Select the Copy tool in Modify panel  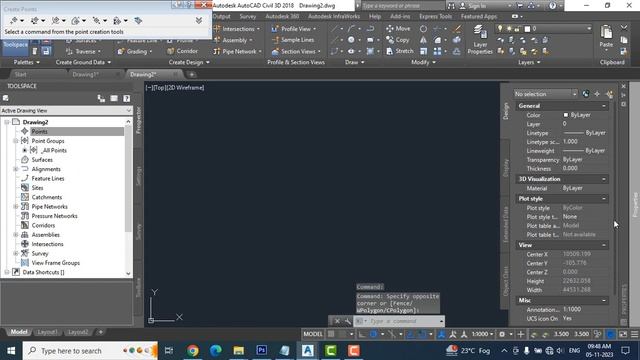(398, 40)
